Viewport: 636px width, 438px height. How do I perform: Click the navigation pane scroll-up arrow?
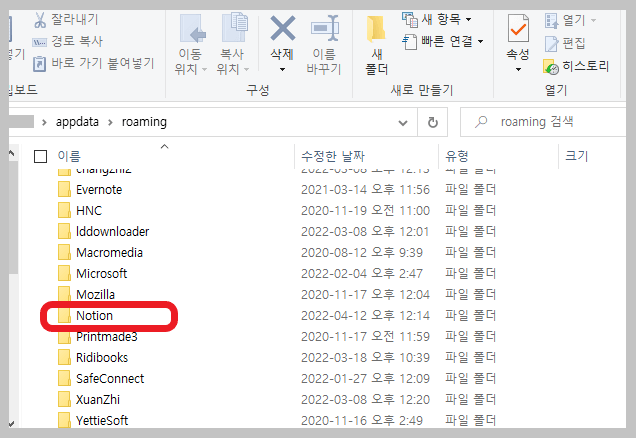[x=12, y=153]
